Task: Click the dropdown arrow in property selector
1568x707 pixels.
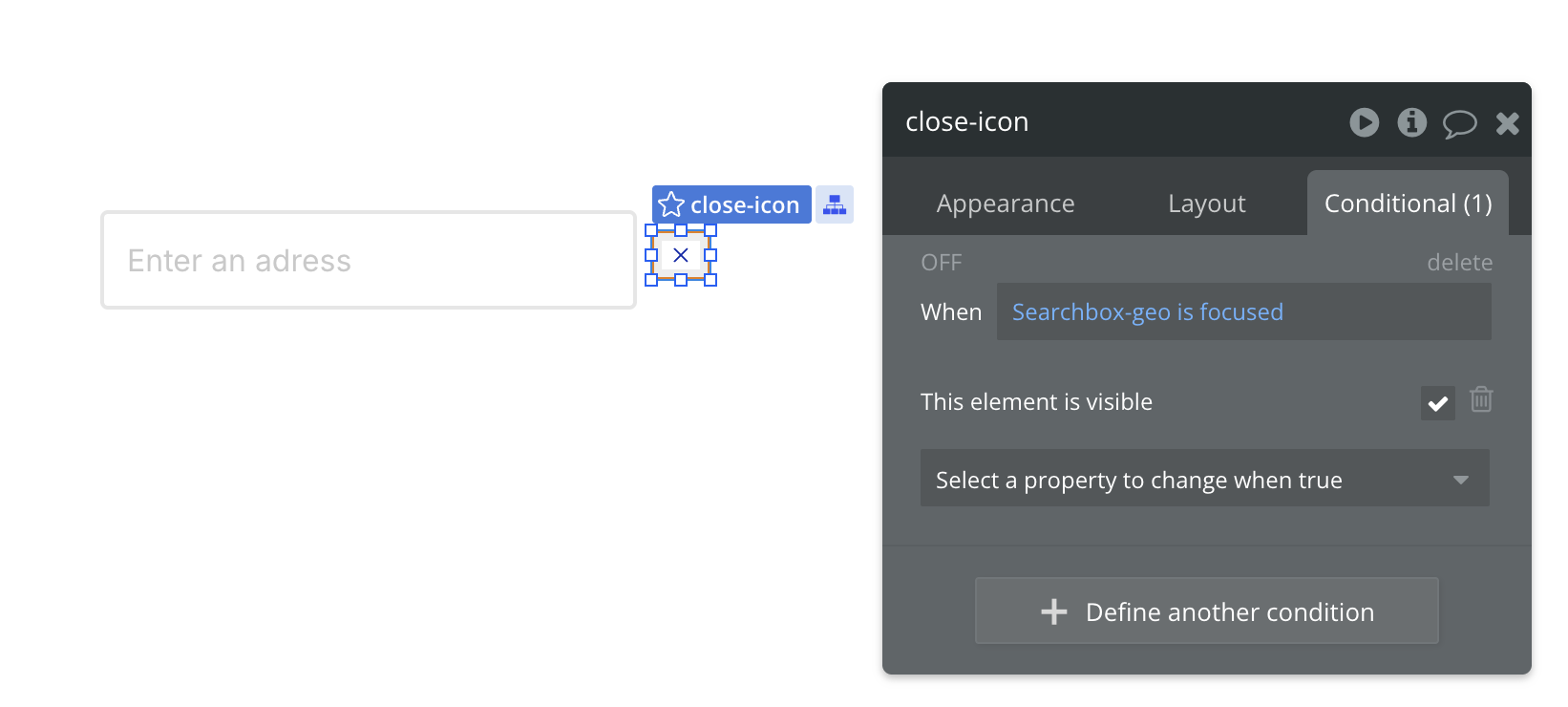Action: 1460,480
